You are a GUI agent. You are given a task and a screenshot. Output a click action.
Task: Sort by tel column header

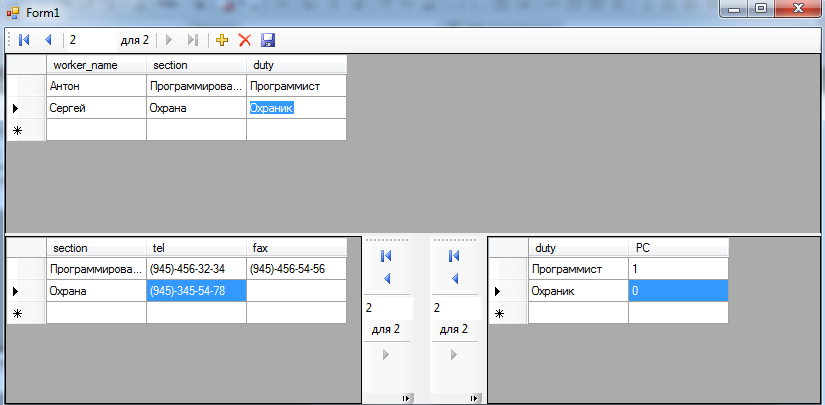[196, 248]
